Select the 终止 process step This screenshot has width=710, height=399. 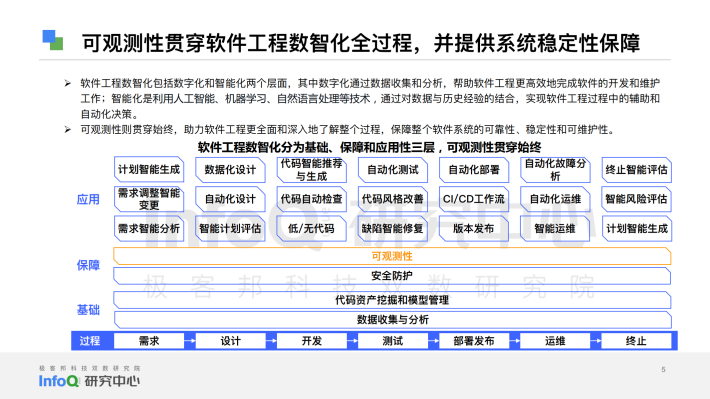tap(636, 341)
